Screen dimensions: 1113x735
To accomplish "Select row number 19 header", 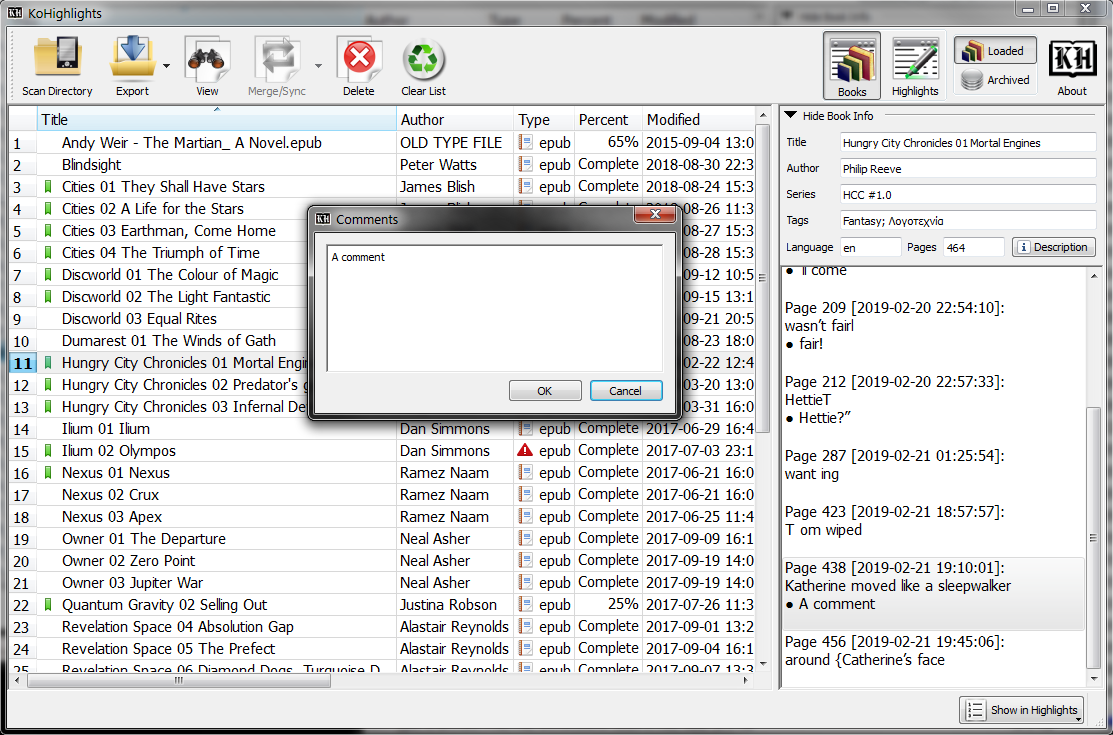I will [22, 539].
